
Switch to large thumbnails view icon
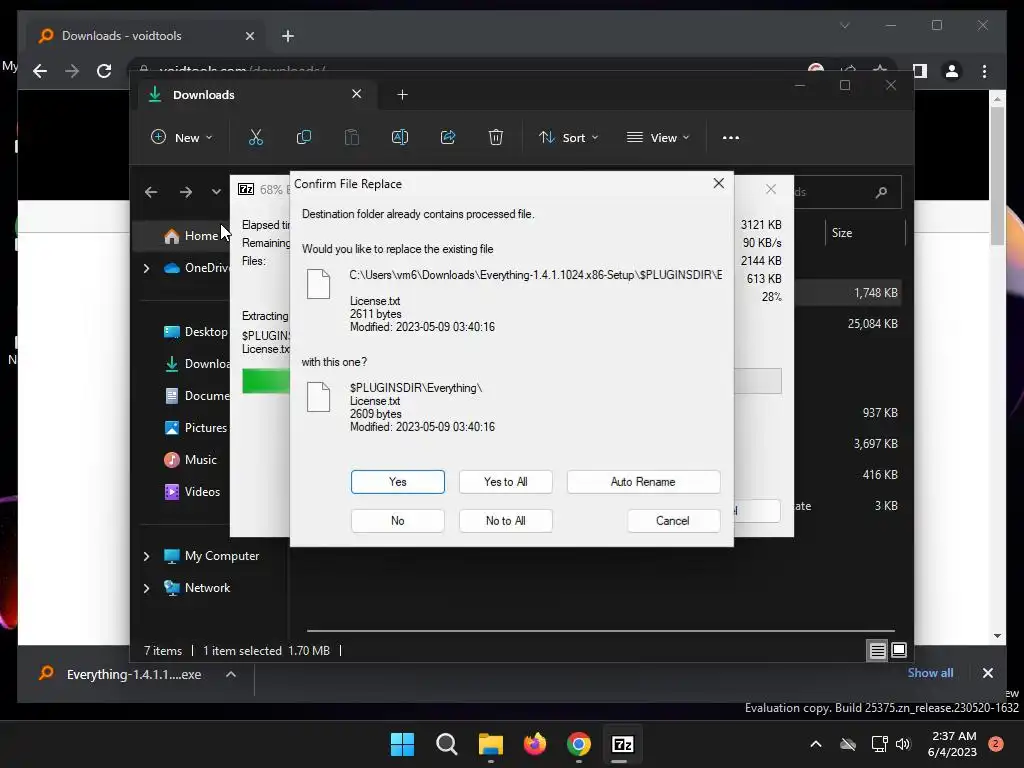[899, 650]
